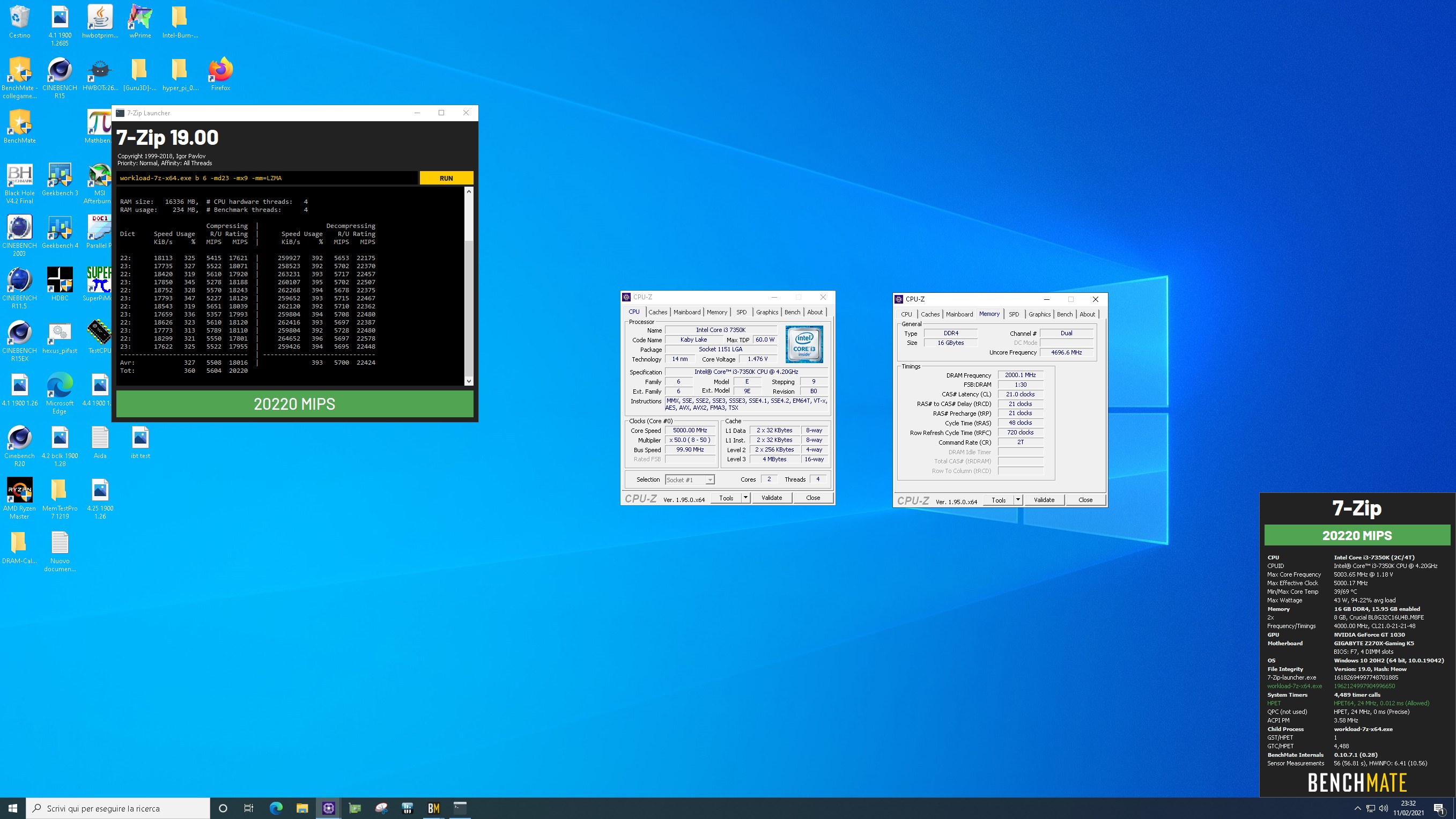1456x819 pixels.
Task: Open the Windows Start menu
Action: (x=13, y=808)
